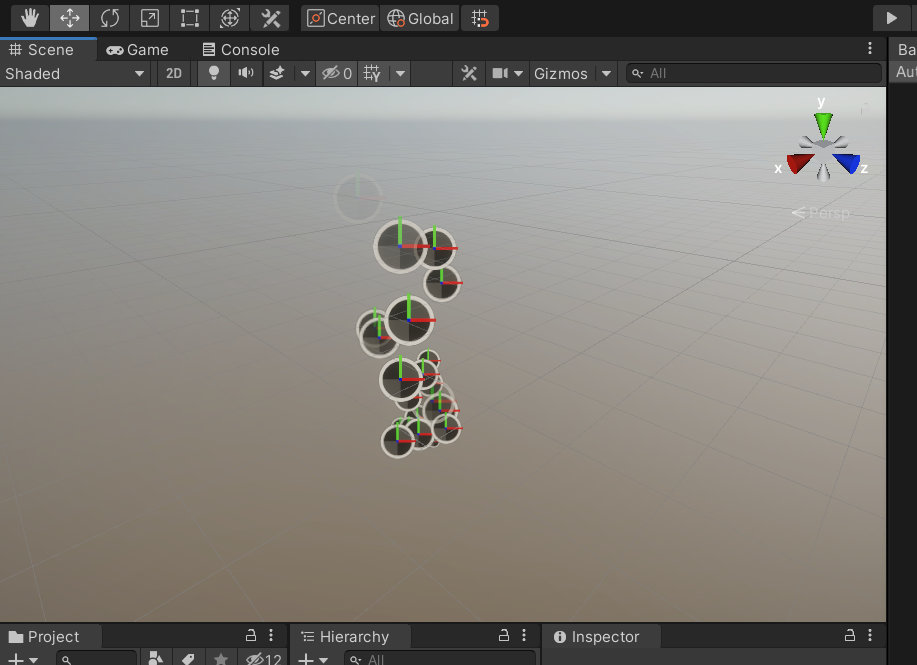Toggle scene effects like skybox and fog

277,74
